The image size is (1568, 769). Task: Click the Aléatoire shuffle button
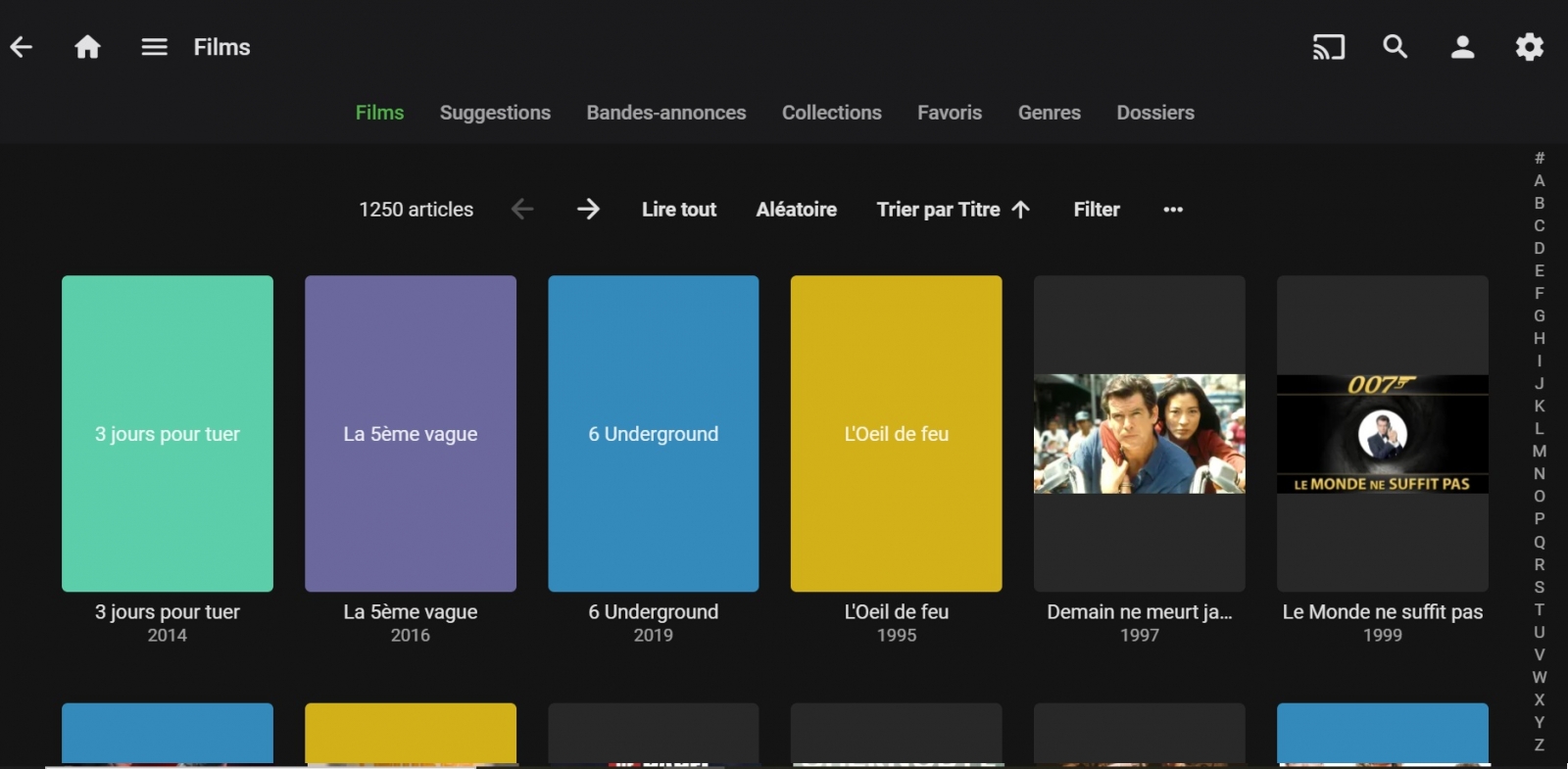coord(796,210)
